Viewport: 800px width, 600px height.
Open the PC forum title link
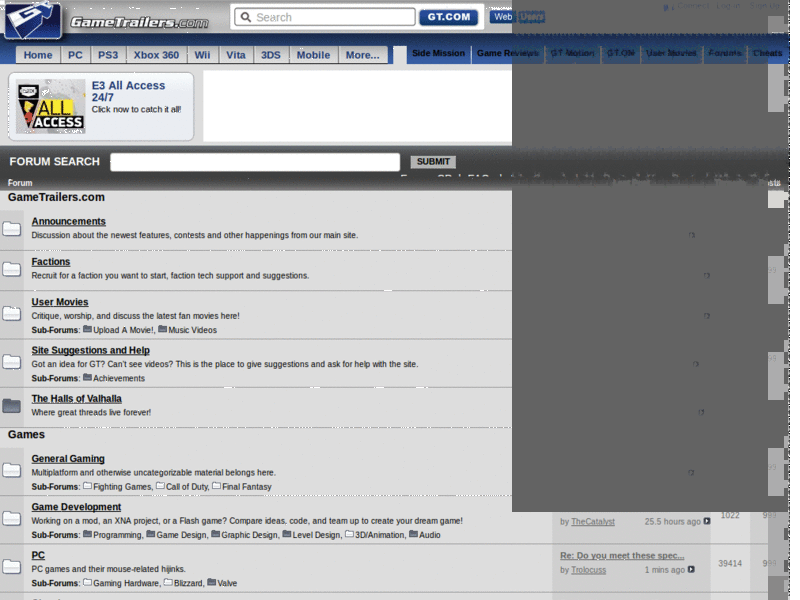pos(38,555)
